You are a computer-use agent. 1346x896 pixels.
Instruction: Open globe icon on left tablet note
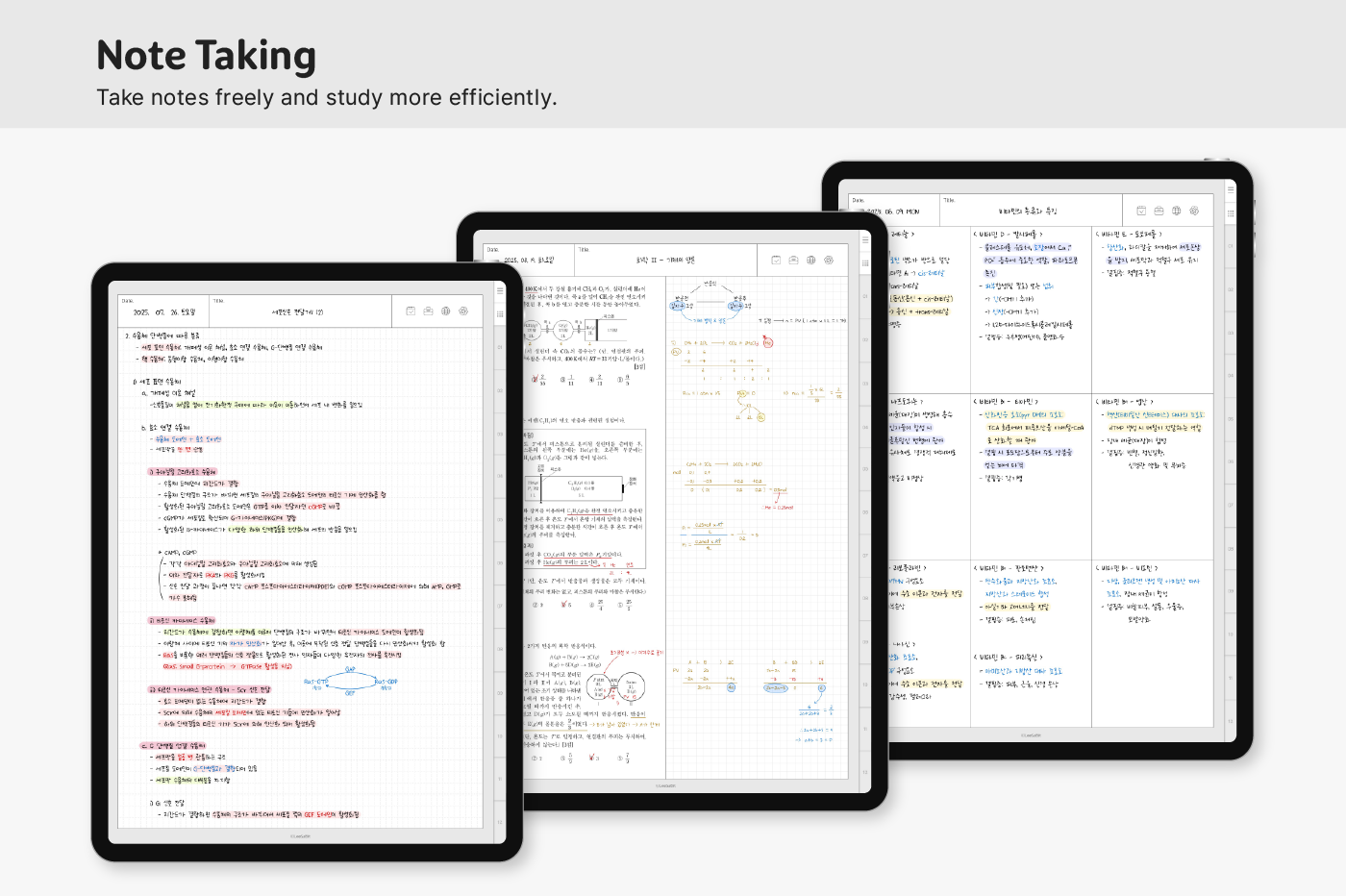(445, 311)
